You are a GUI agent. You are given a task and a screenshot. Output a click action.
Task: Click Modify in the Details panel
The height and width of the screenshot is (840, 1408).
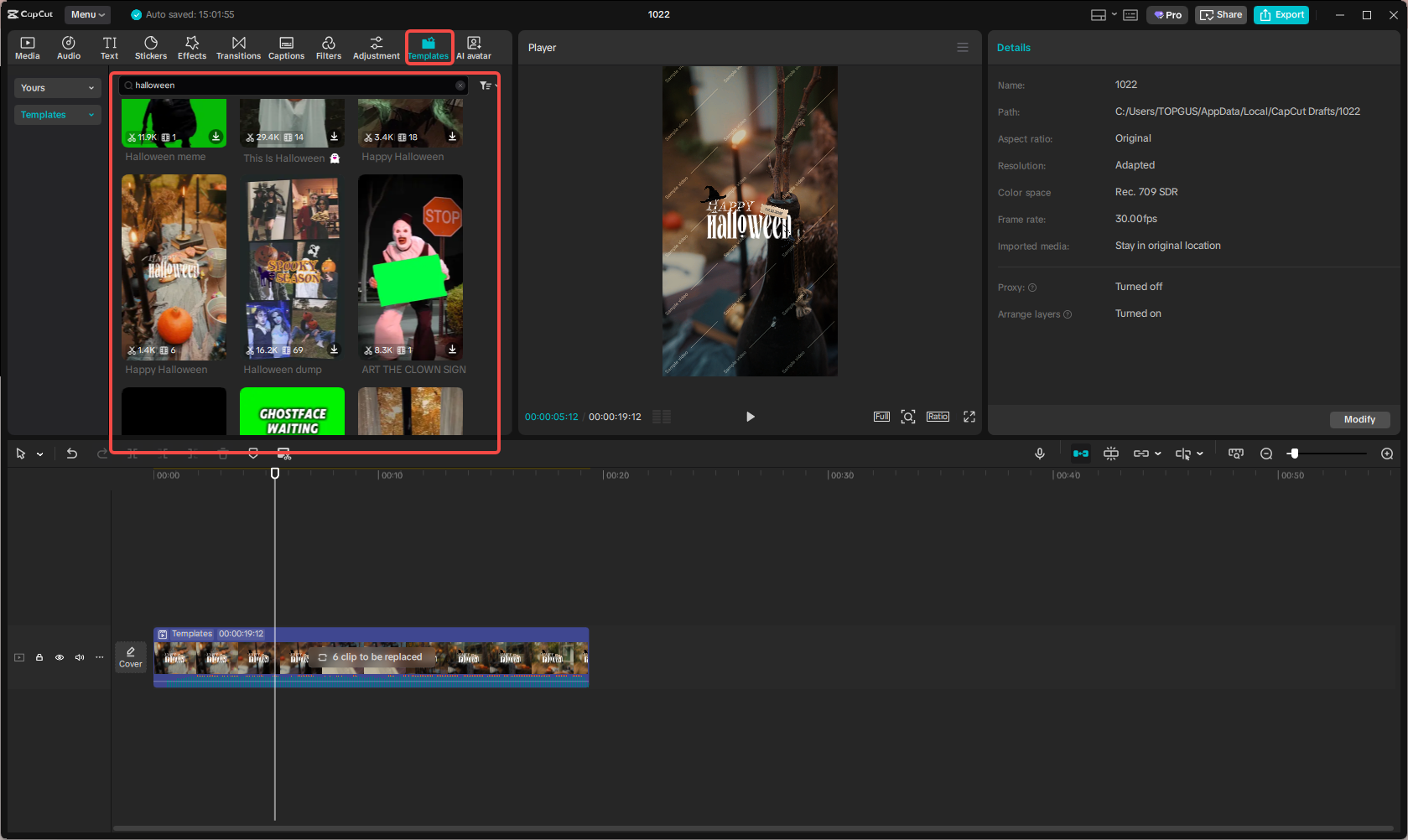[1359, 419]
